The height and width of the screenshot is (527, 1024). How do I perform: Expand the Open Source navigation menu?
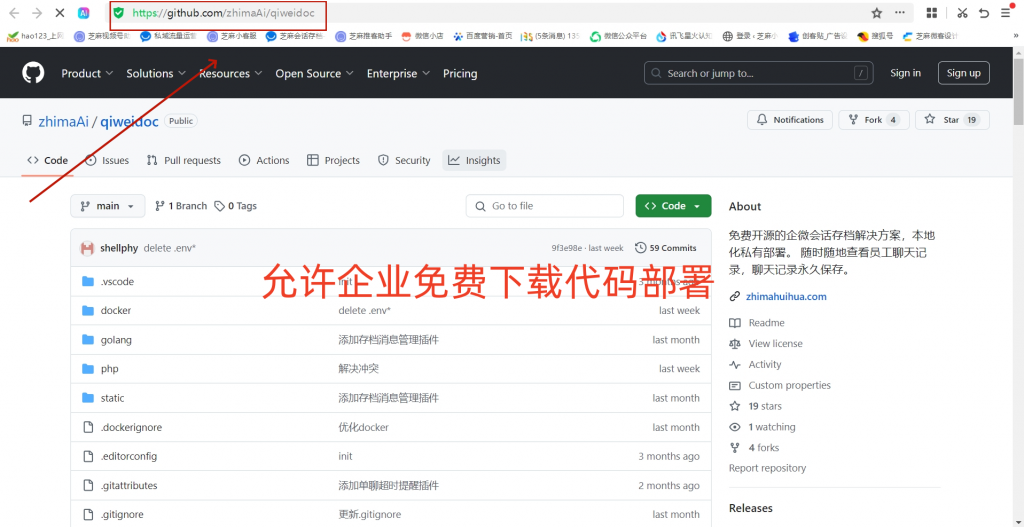click(314, 73)
